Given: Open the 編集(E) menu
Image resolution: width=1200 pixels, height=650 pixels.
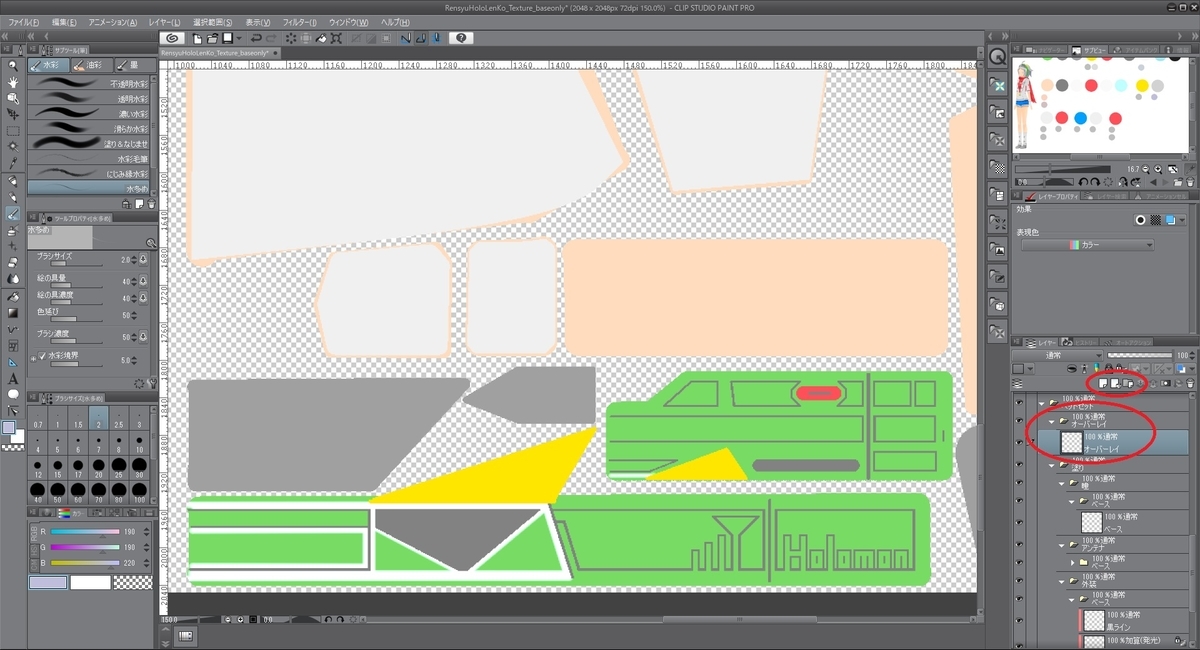Looking at the screenshot, I should click(64, 22).
